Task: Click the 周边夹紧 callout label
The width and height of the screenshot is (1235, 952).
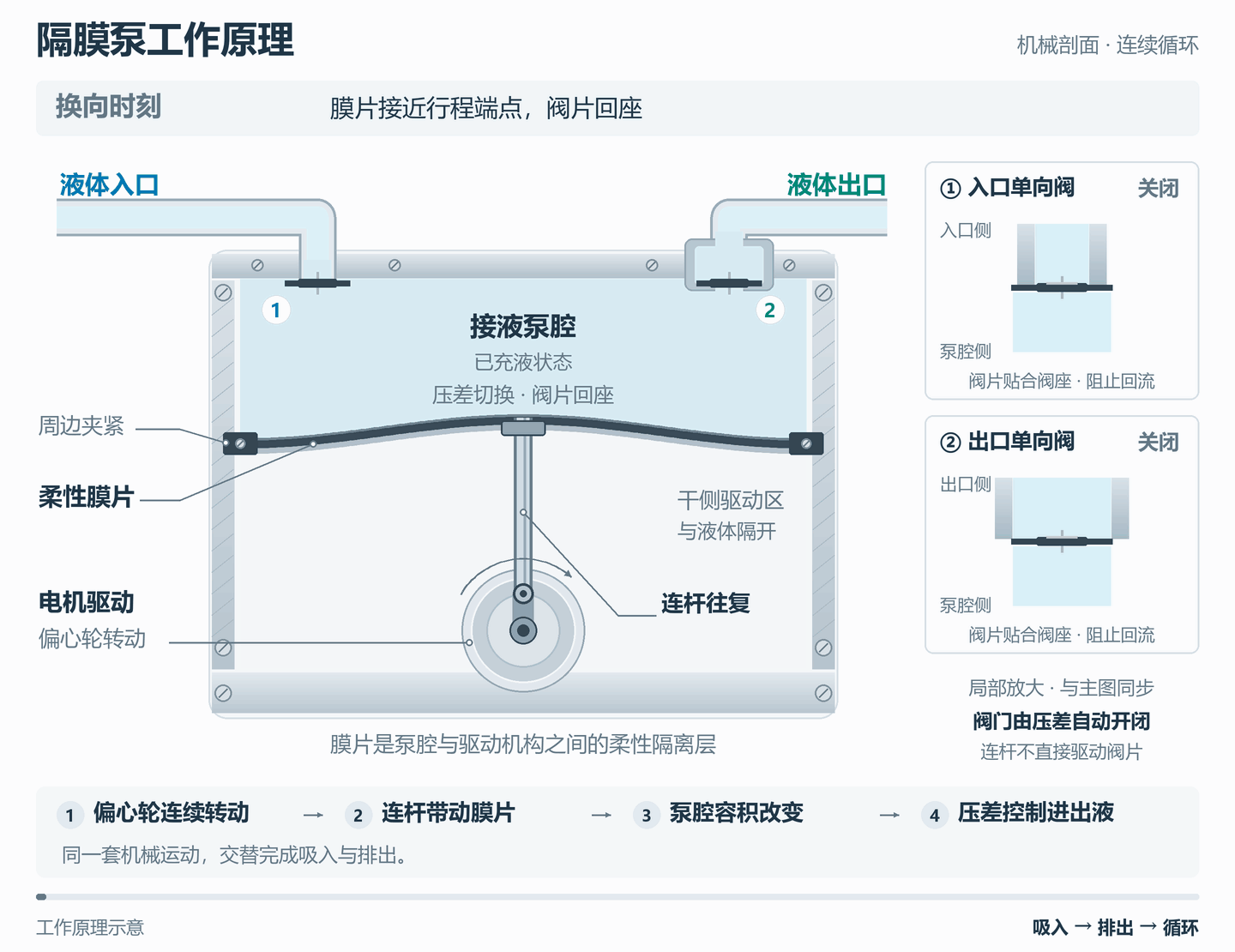Action: pyautogui.click(x=81, y=425)
